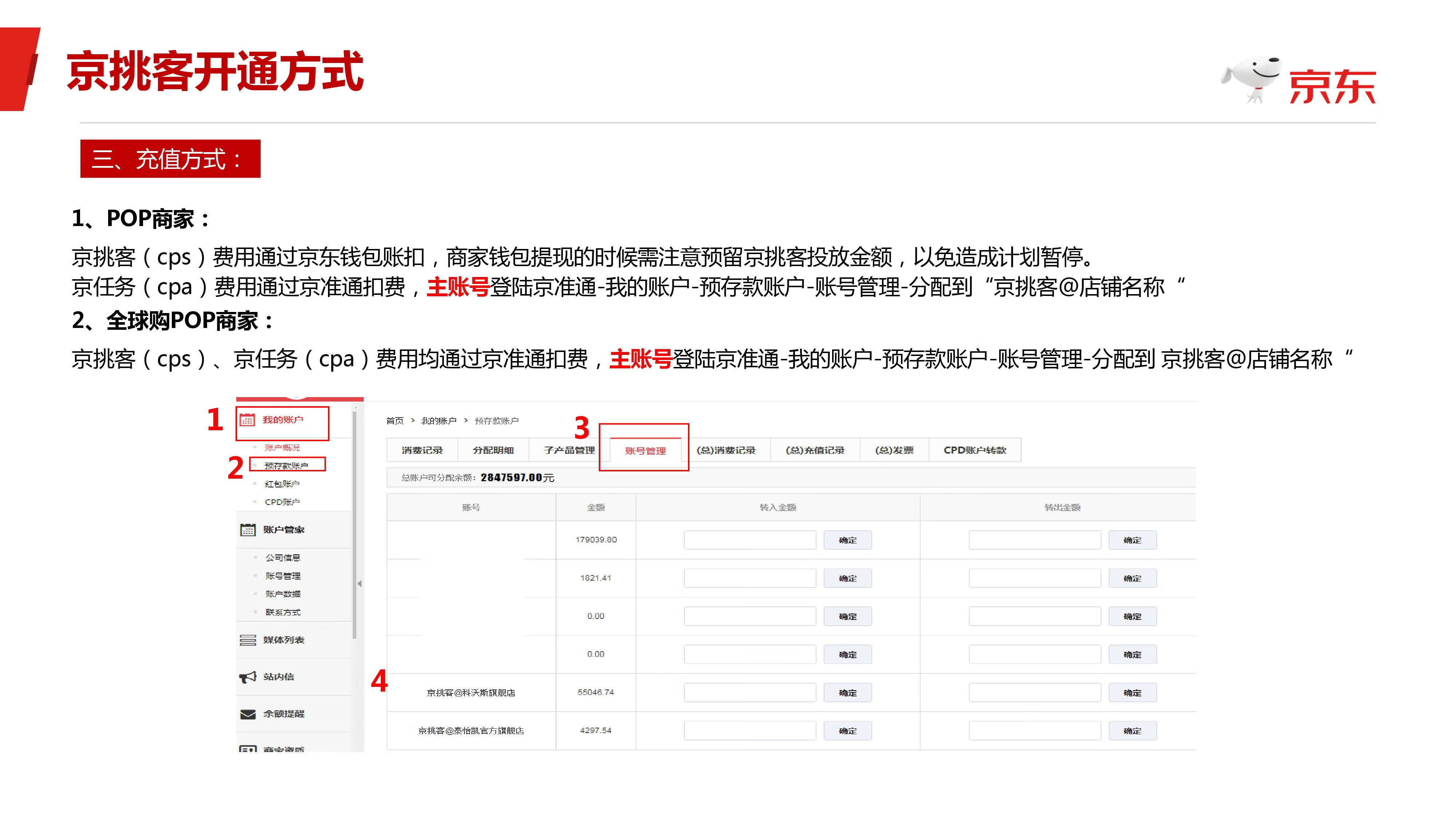Switch to the (总)消费记录 tab
1456x819 pixels.
click(726, 450)
